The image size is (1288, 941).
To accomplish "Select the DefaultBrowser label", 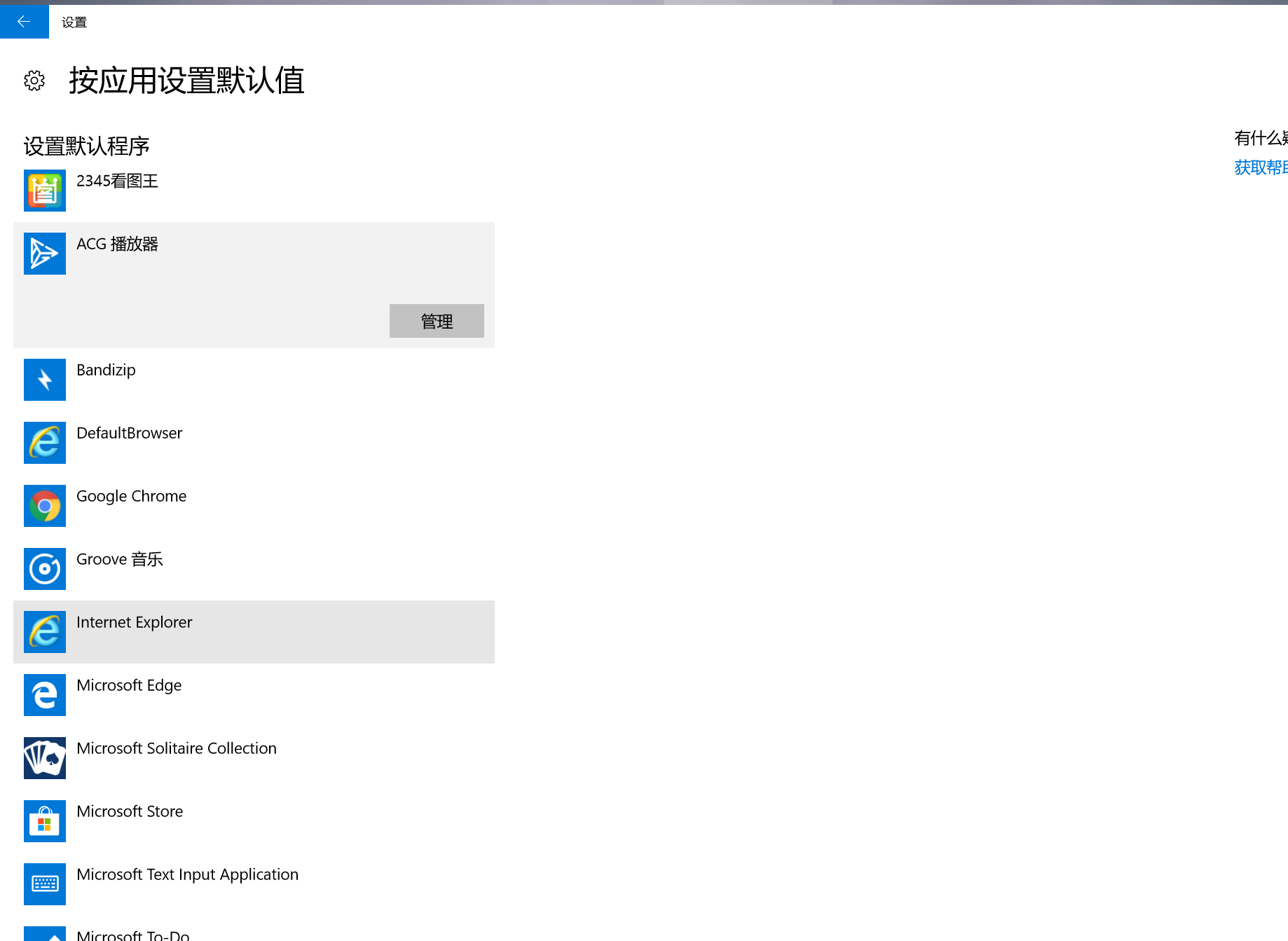I will click(x=129, y=433).
